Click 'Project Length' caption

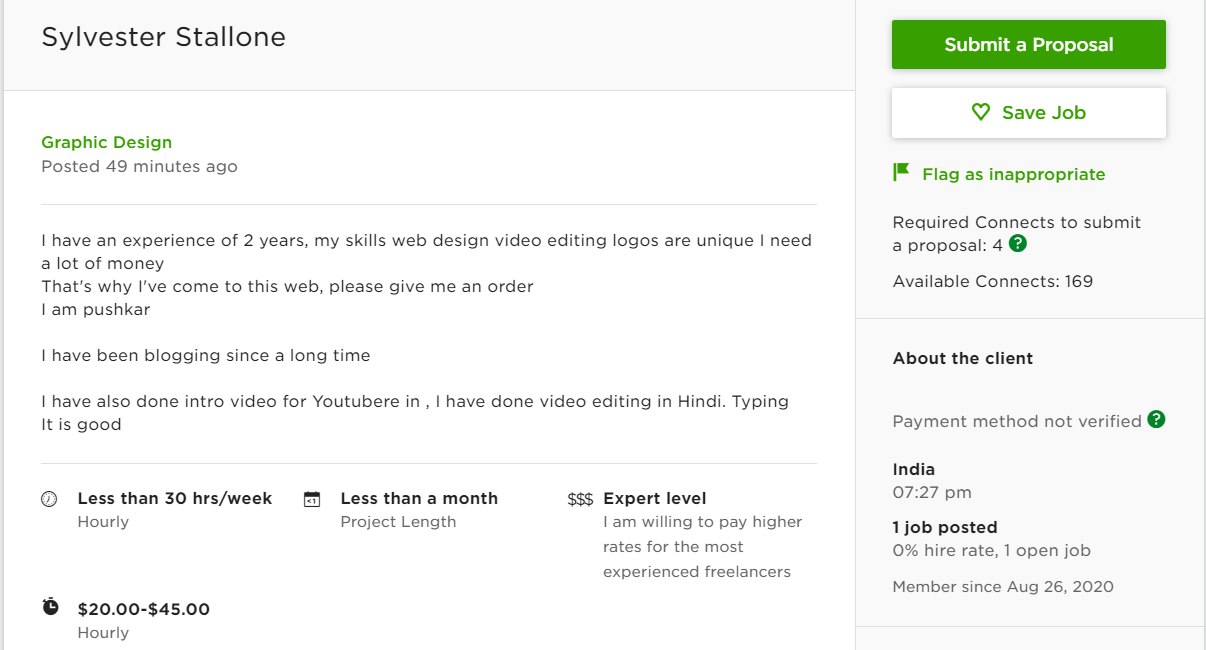398,521
